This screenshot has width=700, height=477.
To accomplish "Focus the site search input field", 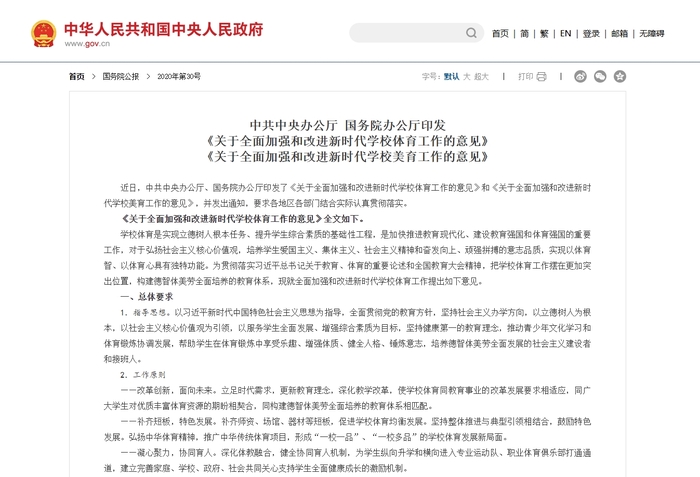I will [x=416, y=33].
